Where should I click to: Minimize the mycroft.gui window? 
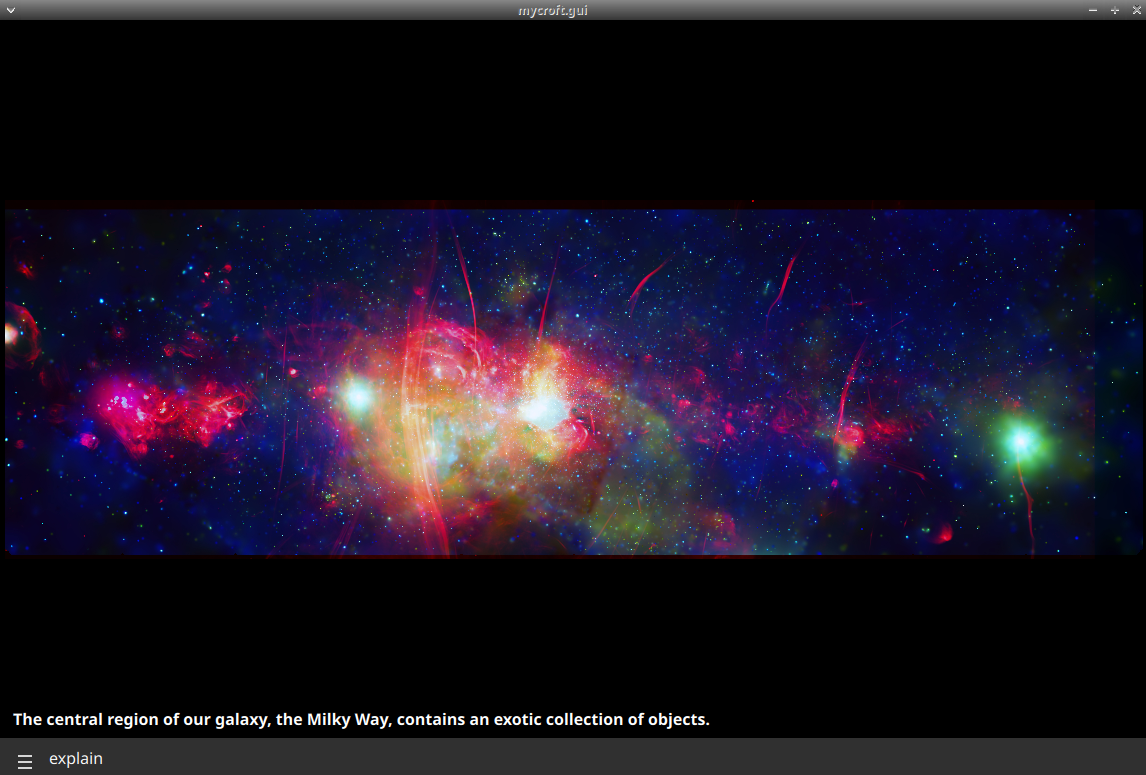(x=1093, y=10)
